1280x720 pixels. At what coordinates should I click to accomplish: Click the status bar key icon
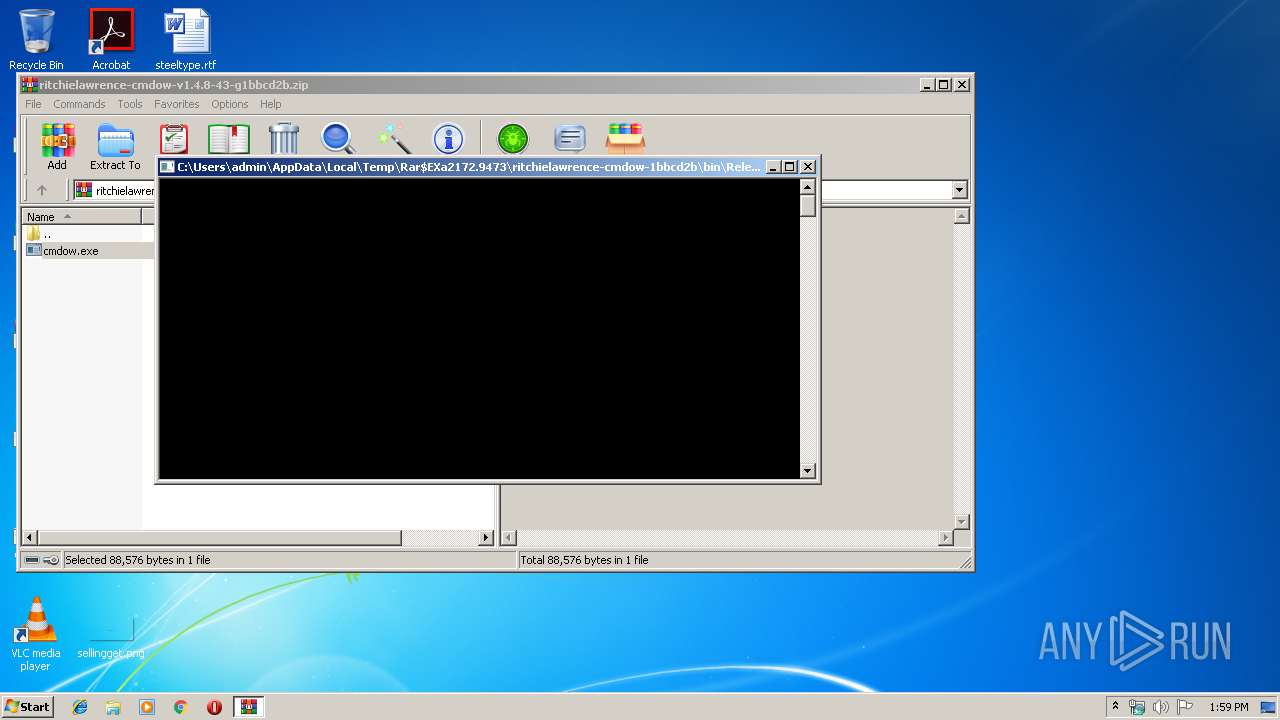tap(51, 560)
